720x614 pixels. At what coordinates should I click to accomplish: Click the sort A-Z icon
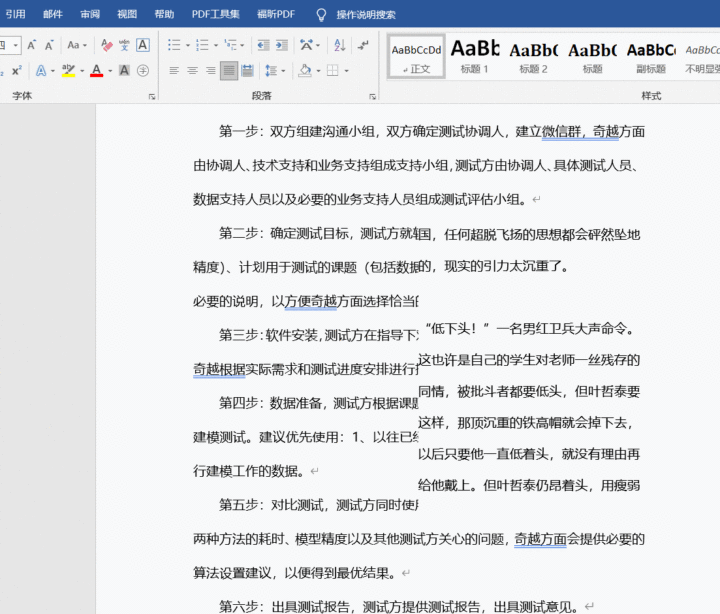pyautogui.click(x=338, y=45)
